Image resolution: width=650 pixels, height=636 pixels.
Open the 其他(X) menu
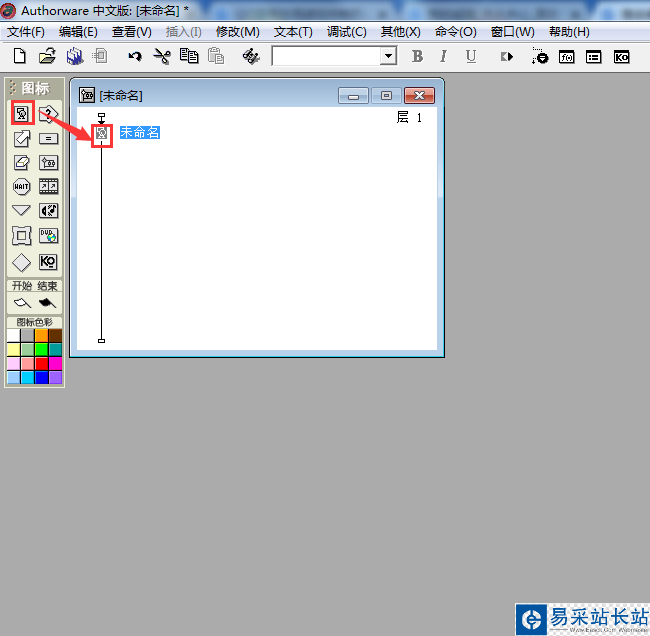(400, 32)
